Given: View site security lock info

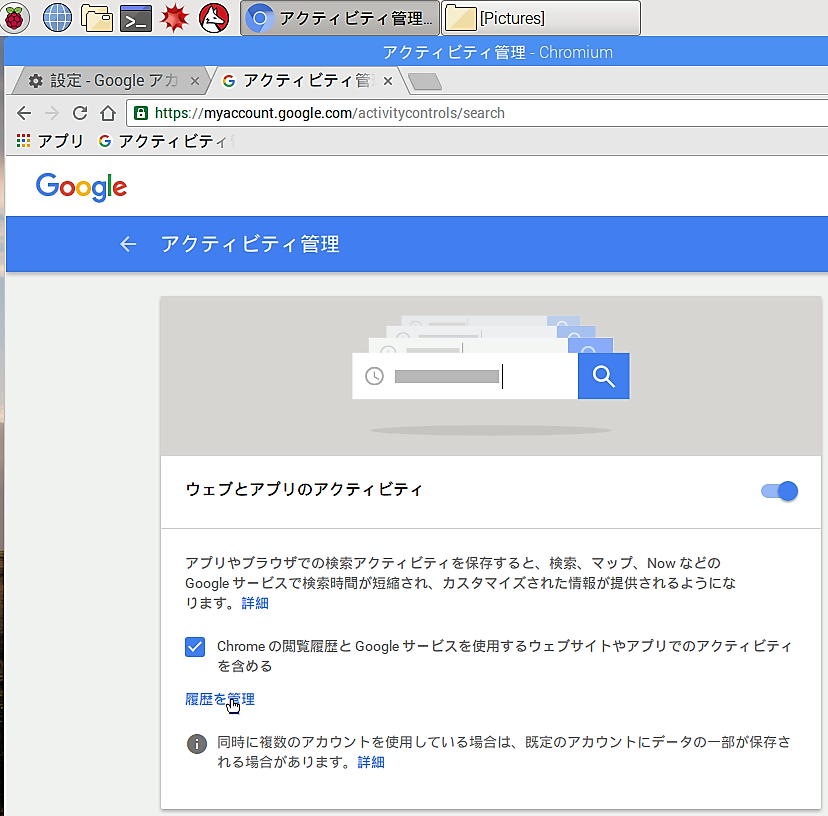Looking at the screenshot, I should pyautogui.click(x=140, y=113).
